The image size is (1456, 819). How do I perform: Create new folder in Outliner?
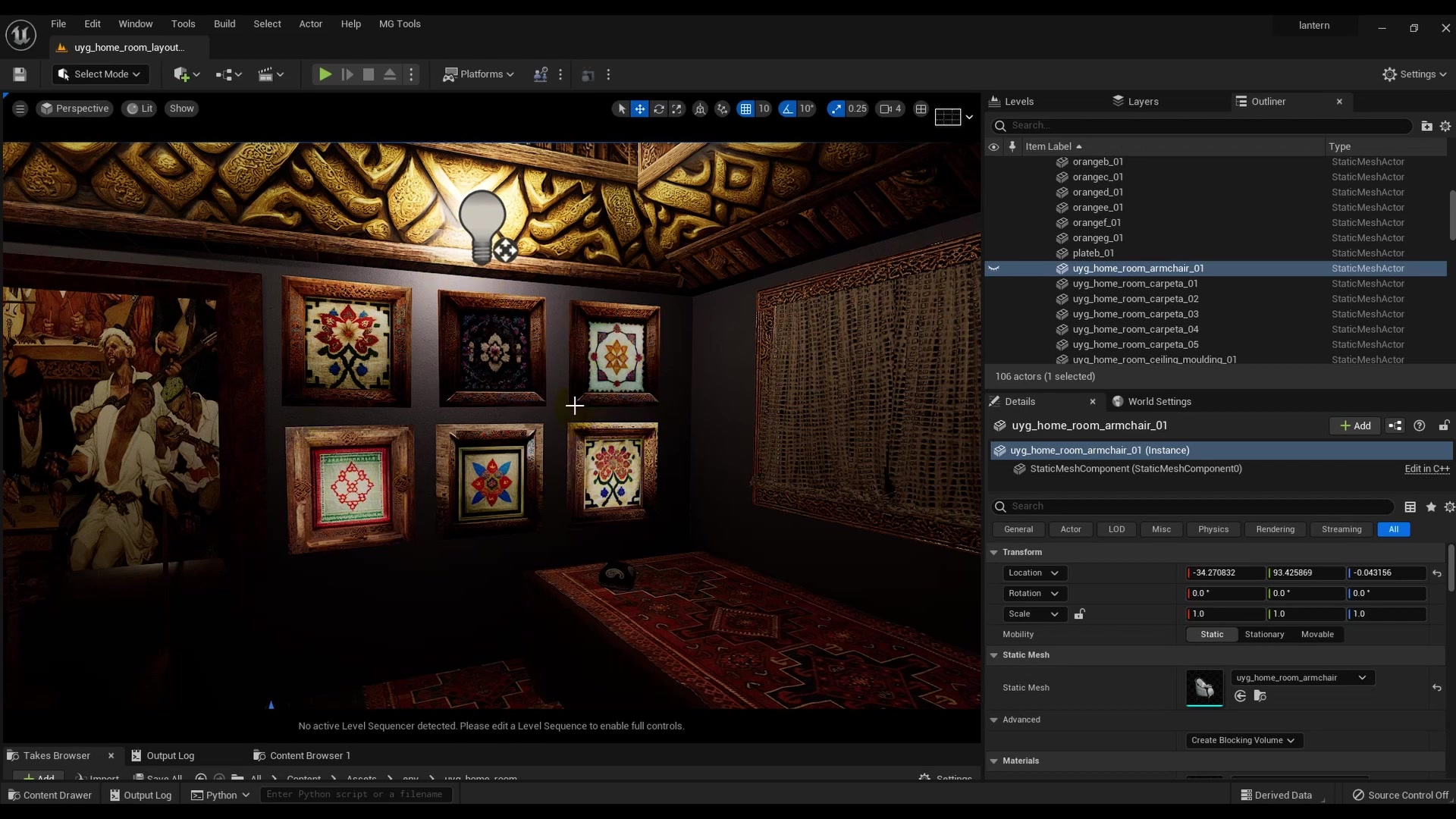tap(1426, 126)
